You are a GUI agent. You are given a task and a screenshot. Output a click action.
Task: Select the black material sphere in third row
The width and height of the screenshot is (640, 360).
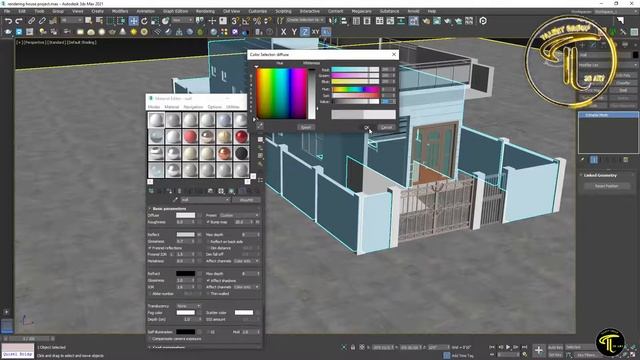pos(241,153)
